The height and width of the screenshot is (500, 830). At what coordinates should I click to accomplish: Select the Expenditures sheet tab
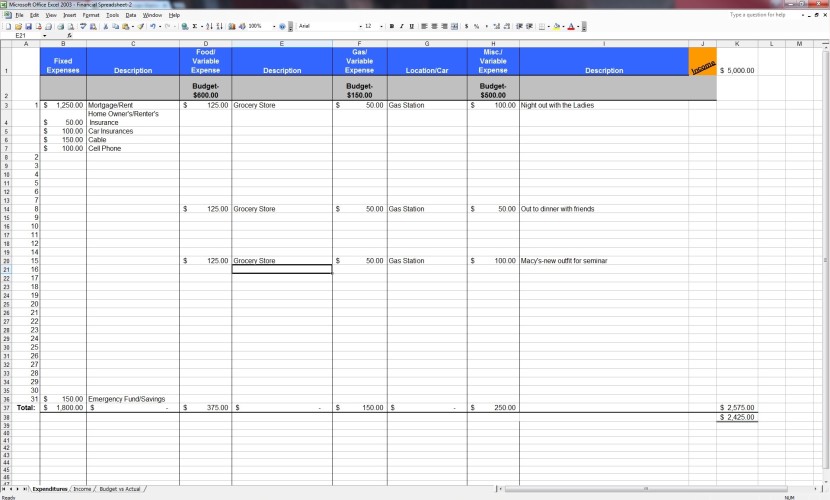(x=50, y=489)
